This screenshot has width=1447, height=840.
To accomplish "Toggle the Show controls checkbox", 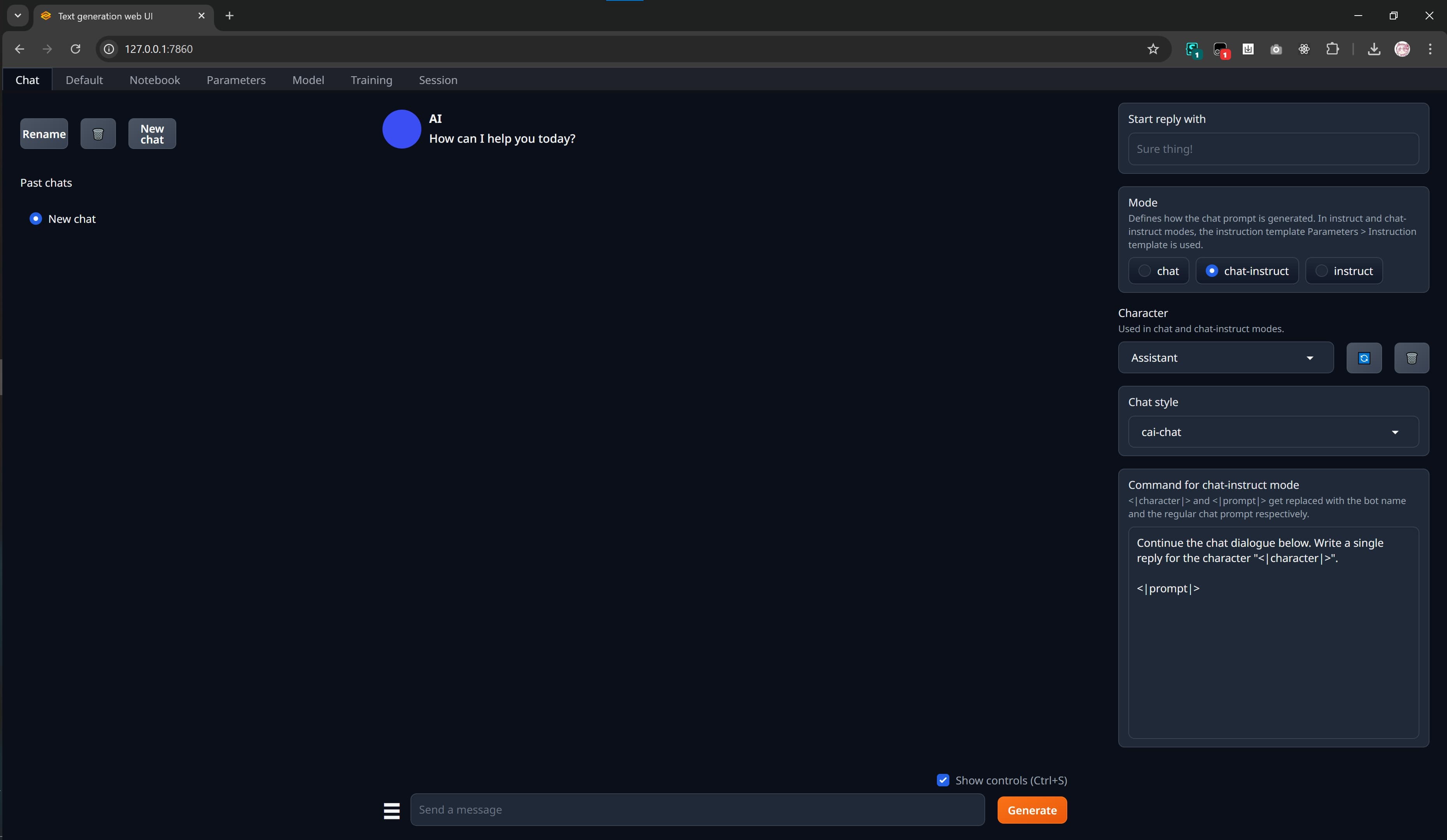I will tap(942, 780).
